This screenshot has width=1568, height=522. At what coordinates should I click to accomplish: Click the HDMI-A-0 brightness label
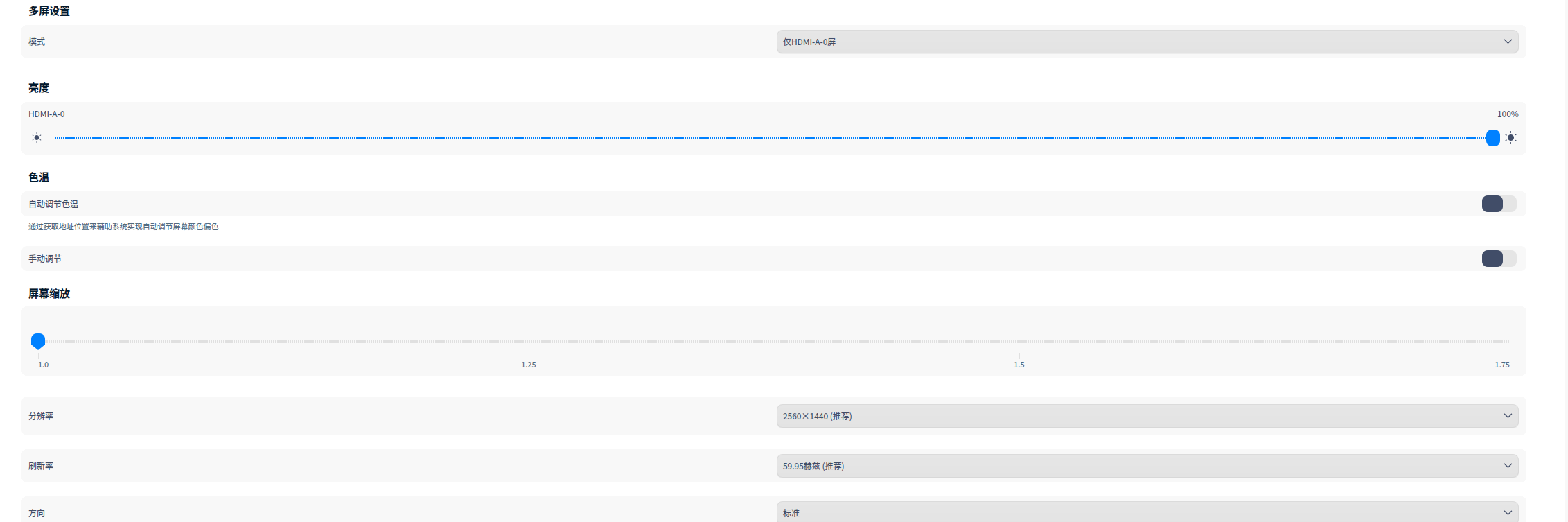[46, 114]
